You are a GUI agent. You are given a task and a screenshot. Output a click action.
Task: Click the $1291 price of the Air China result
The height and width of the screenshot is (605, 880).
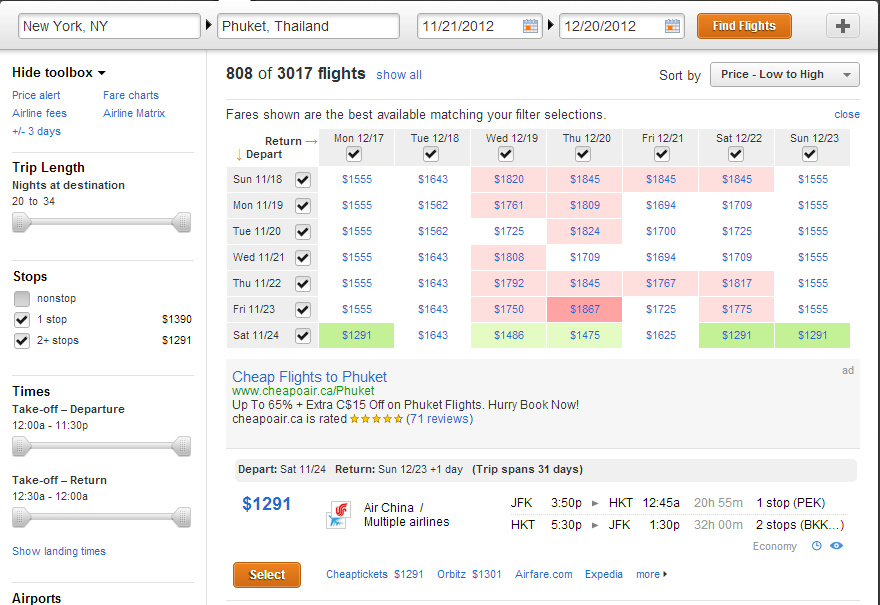pos(267,504)
